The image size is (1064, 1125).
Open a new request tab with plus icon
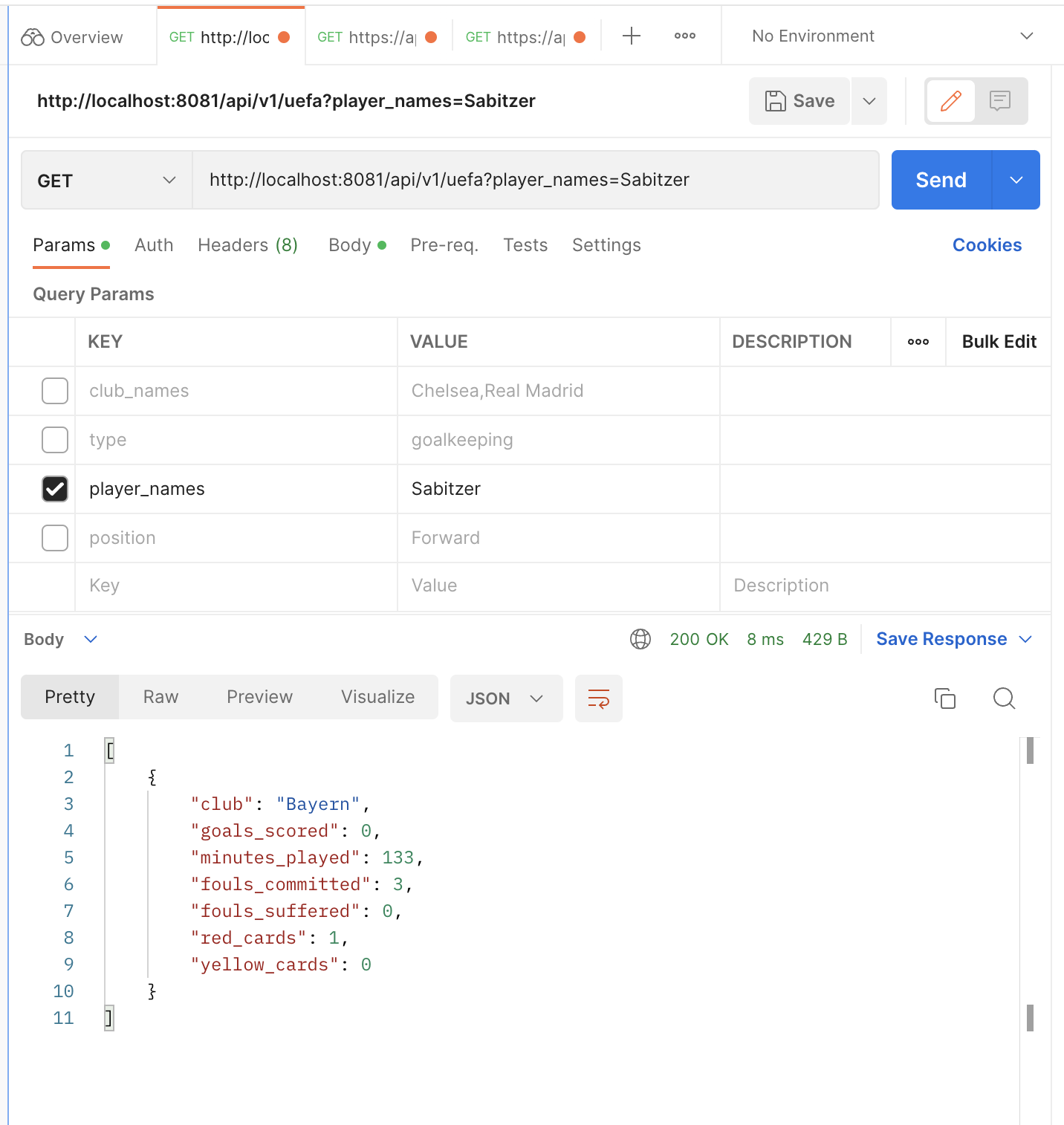click(x=631, y=35)
